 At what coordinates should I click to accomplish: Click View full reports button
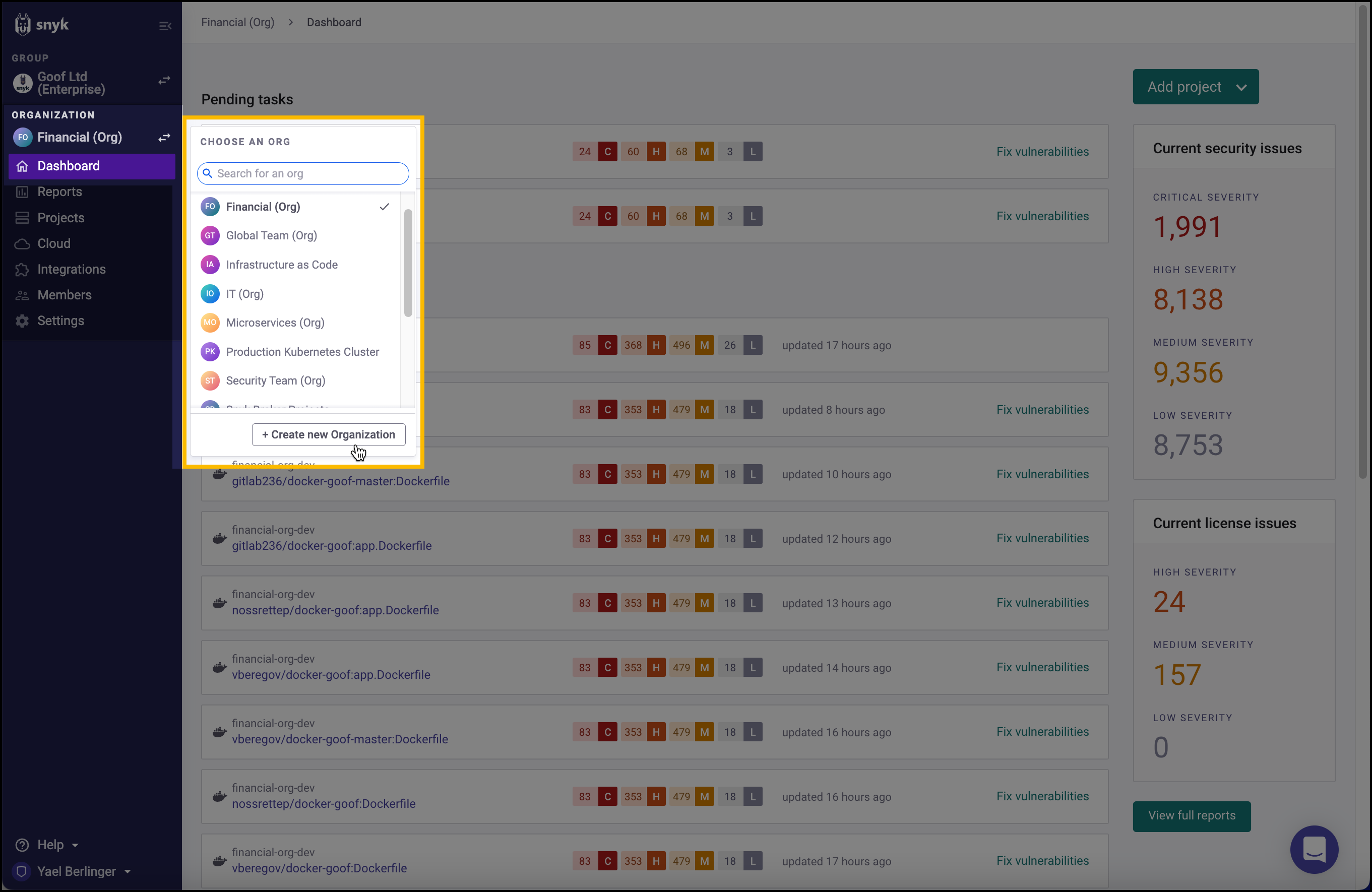click(1191, 815)
